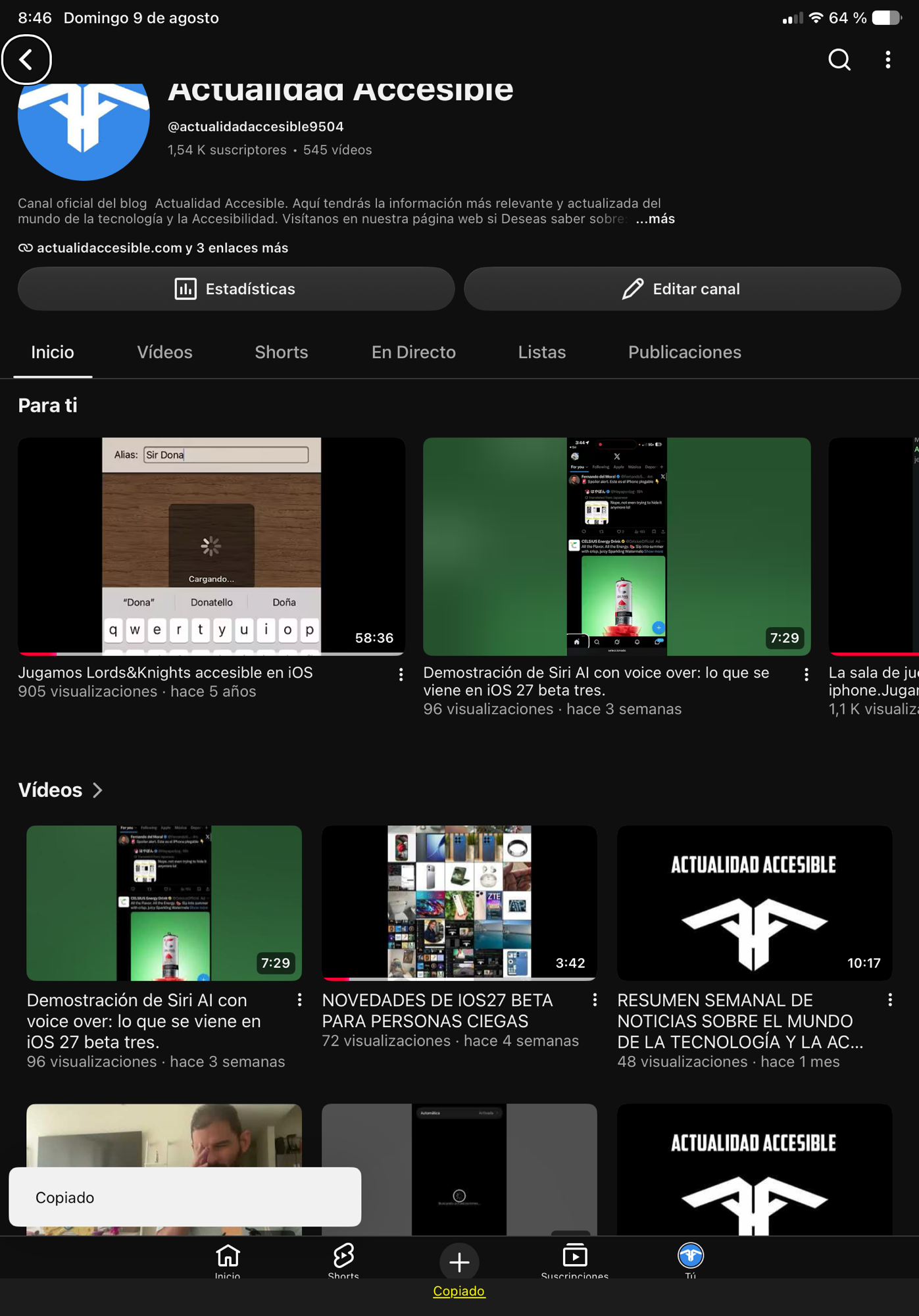Open options for NOVEDADES DE IOS27 video
Screen dimensions: 919x1316
tap(595, 1000)
